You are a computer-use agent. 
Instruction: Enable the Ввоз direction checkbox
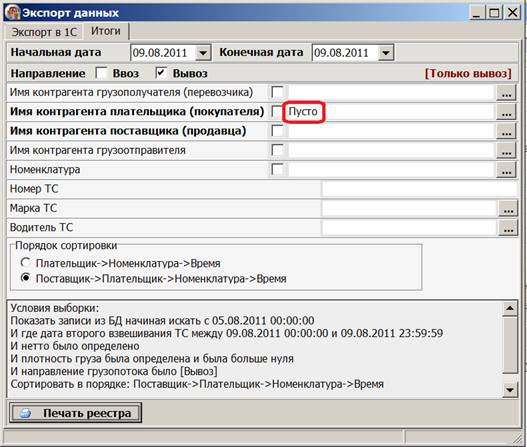point(101,73)
